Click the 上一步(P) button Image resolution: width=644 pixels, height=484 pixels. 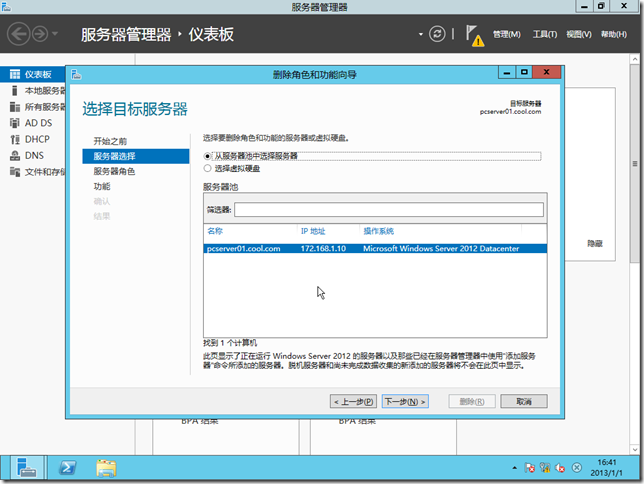point(353,401)
